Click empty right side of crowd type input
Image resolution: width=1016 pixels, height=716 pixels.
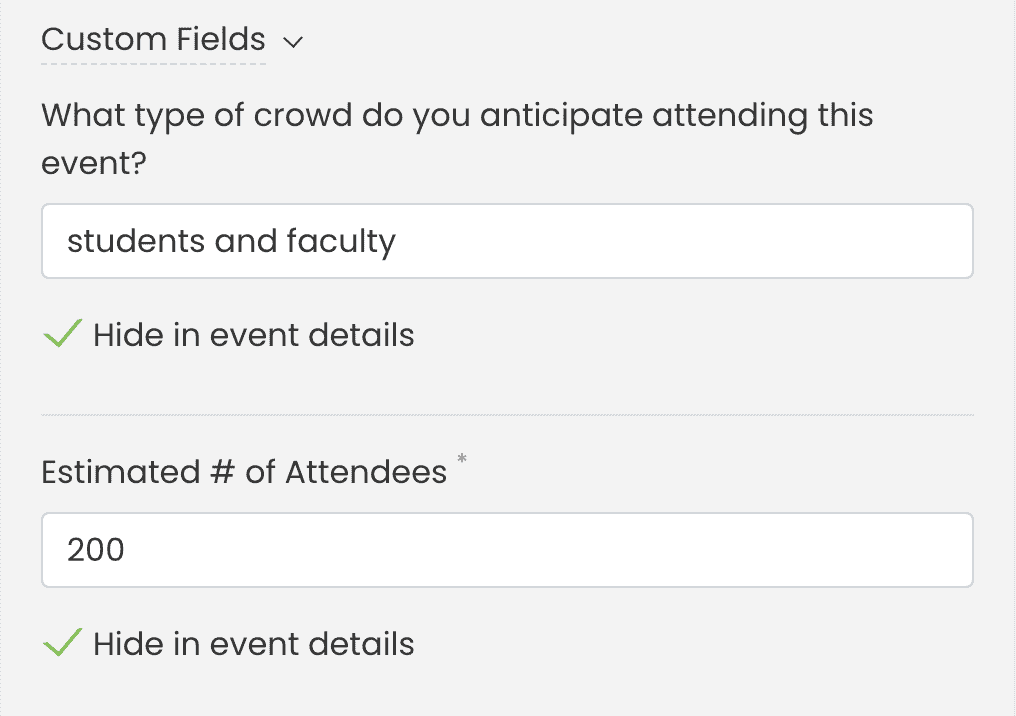coord(800,241)
